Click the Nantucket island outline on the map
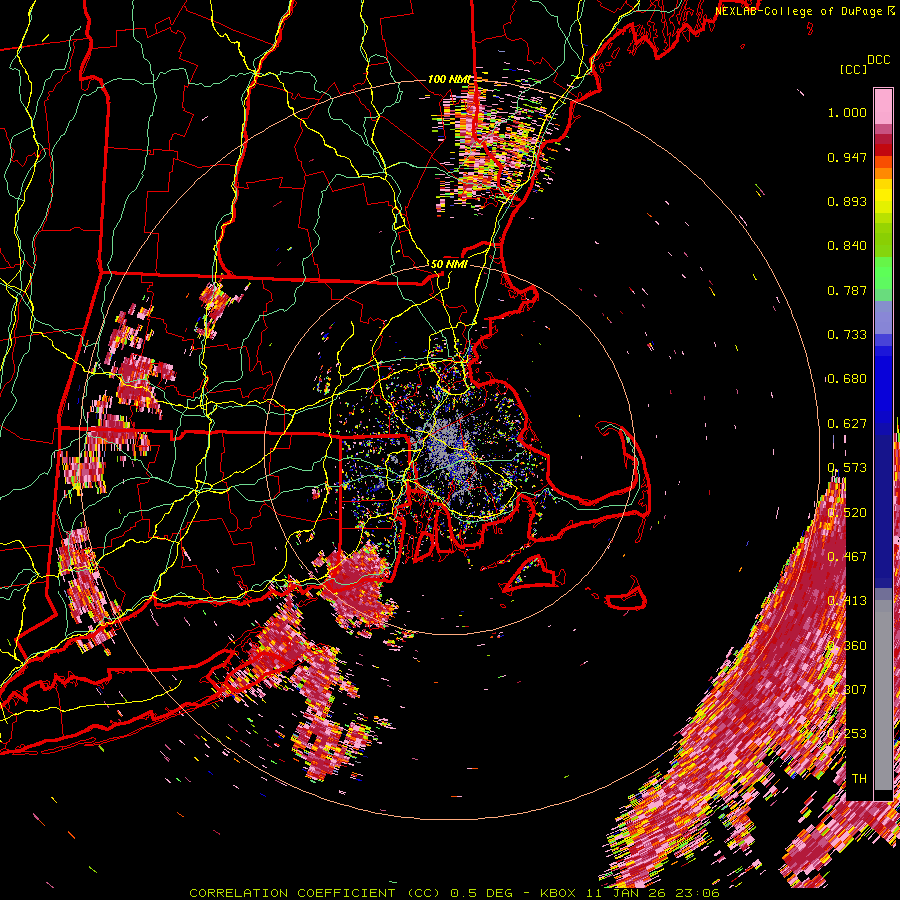The width and height of the screenshot is (900, 900). (627, 595)
